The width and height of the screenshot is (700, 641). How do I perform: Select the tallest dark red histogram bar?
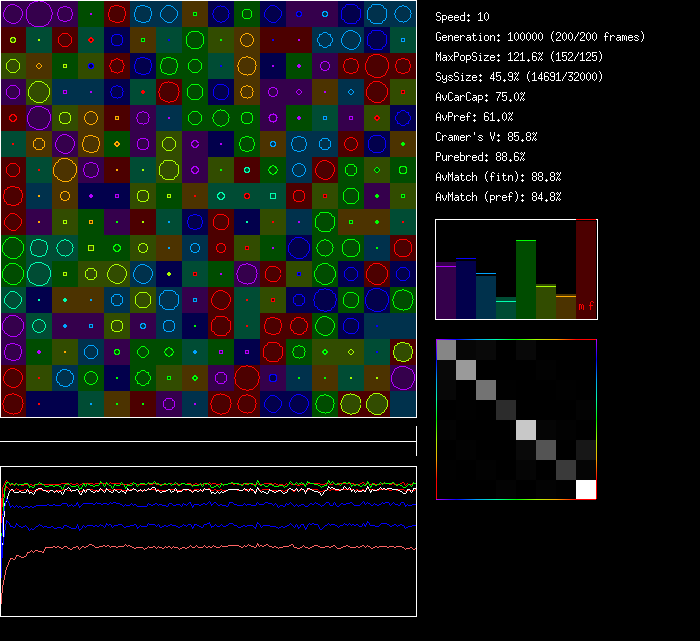[x=586, y=270]
